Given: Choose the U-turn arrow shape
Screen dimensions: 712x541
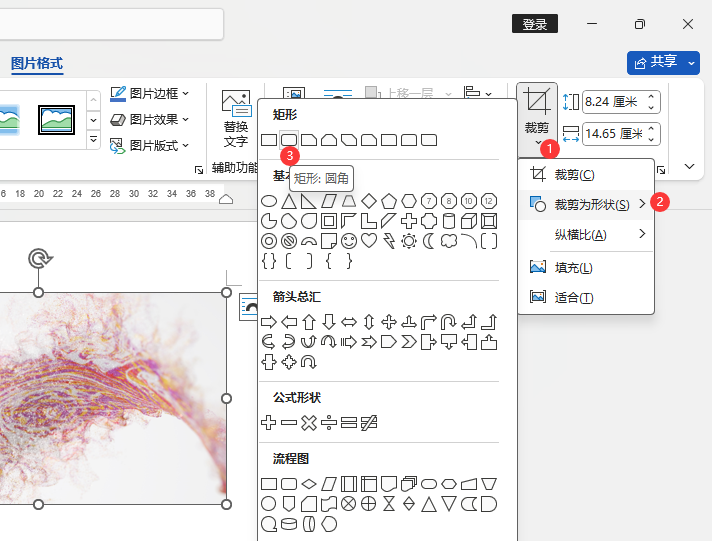Looking at the screenshot, I should pos(449,323).
